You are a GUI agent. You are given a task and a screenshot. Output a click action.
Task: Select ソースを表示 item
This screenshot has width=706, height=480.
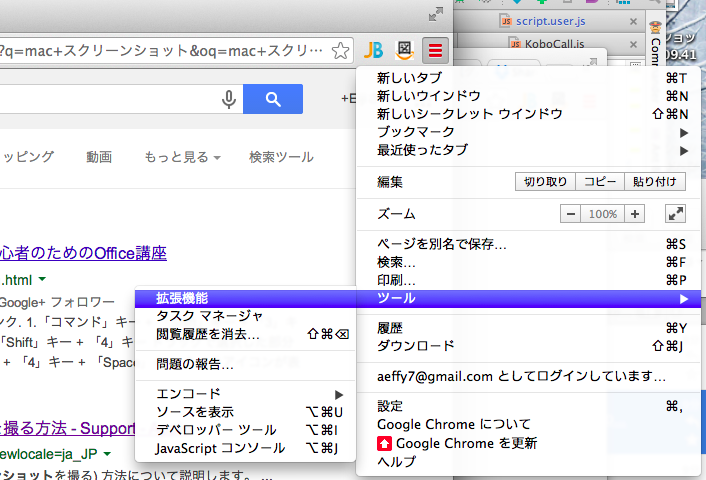[x=245, y=412]
